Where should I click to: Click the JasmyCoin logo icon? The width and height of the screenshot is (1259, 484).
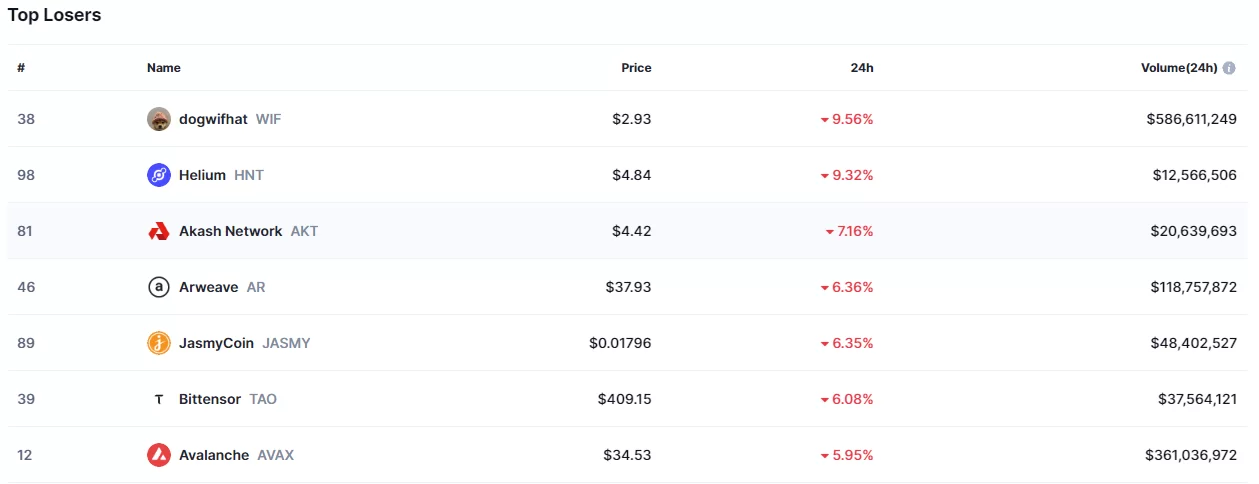click(158, 343)
